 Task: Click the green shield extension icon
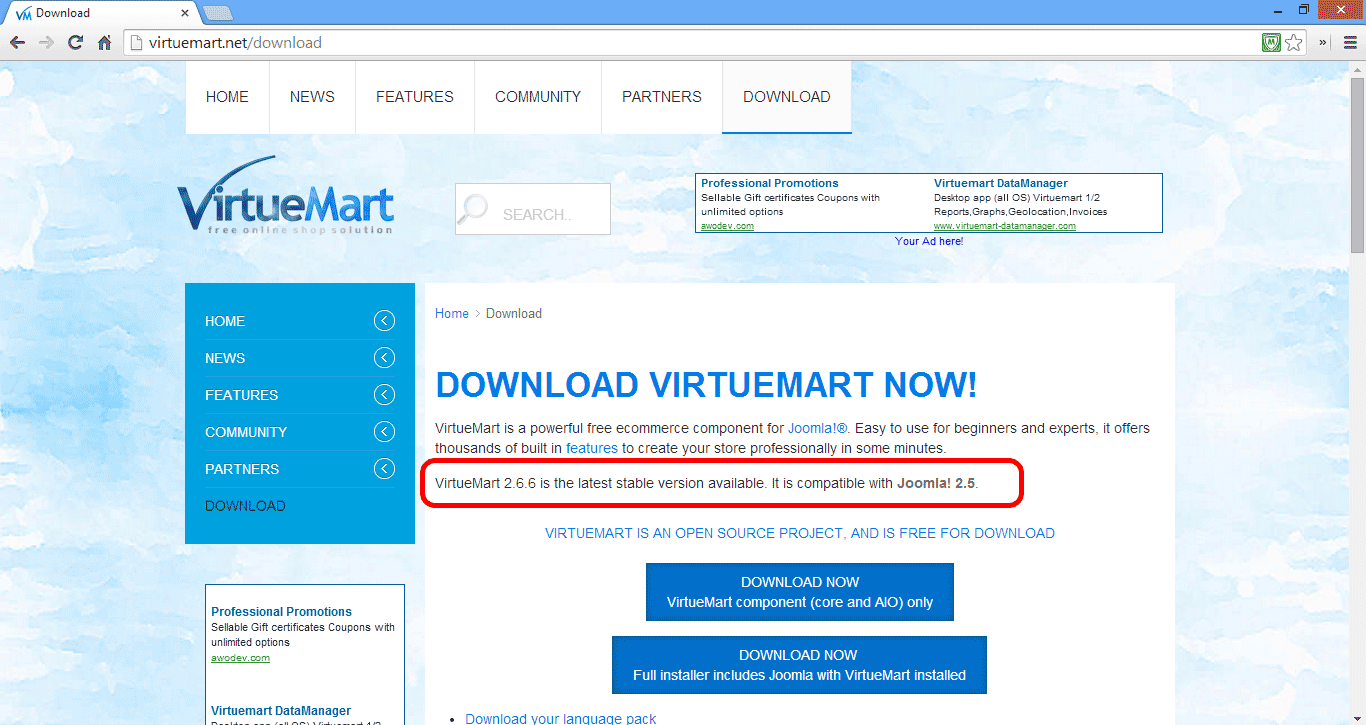(1271, 43)
